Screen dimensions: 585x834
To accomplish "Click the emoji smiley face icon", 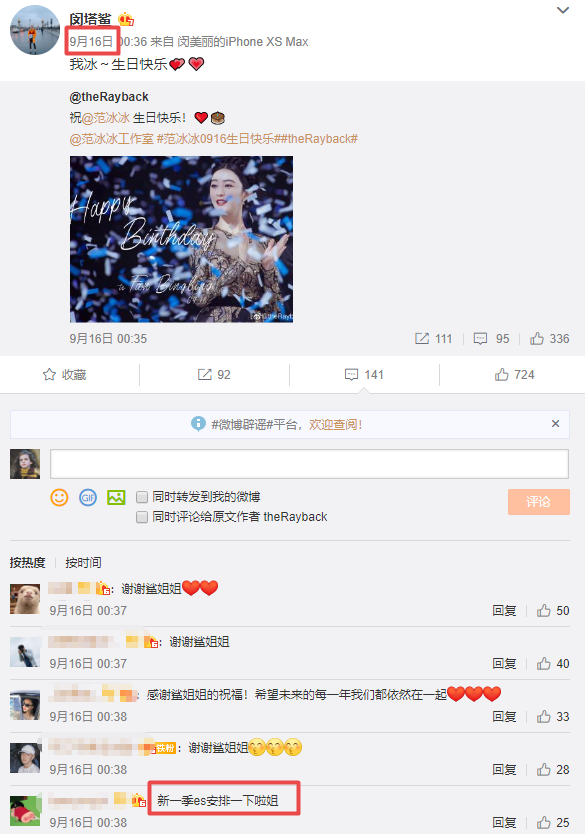I will (59, 497).
